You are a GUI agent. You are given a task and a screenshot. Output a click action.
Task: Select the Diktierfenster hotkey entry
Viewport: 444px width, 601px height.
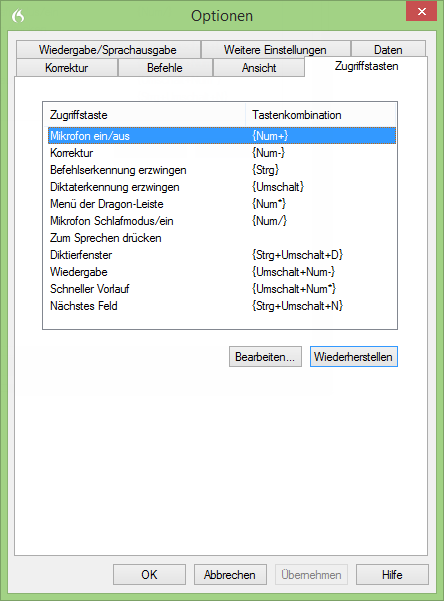222,255
